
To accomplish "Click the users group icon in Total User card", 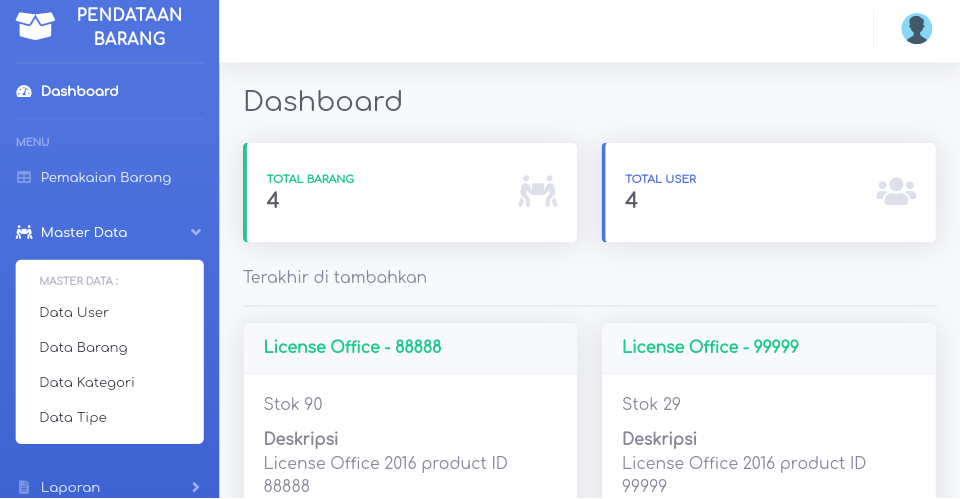I will [x=896, y=191].
